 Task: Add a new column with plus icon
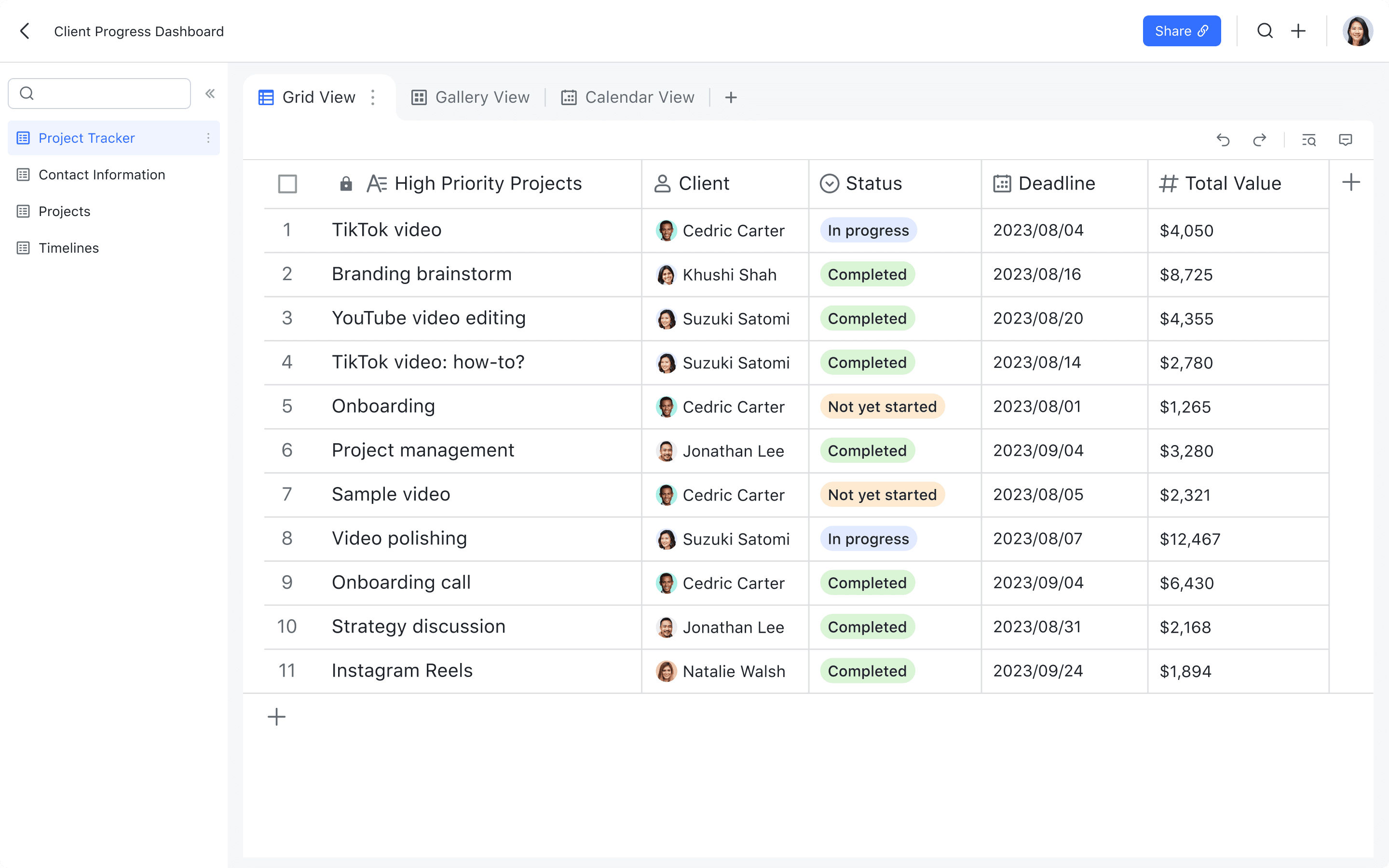click(1351, 183)
